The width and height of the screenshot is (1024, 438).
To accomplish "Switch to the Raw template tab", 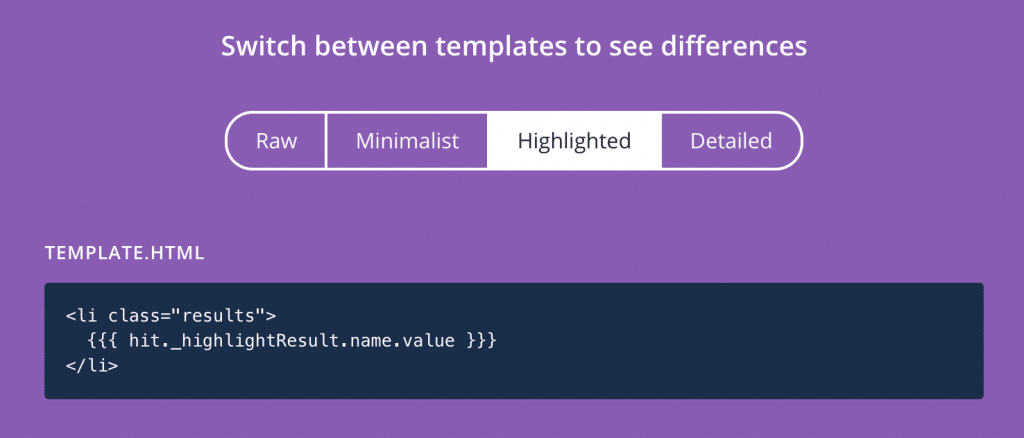I will coord(276,141).
